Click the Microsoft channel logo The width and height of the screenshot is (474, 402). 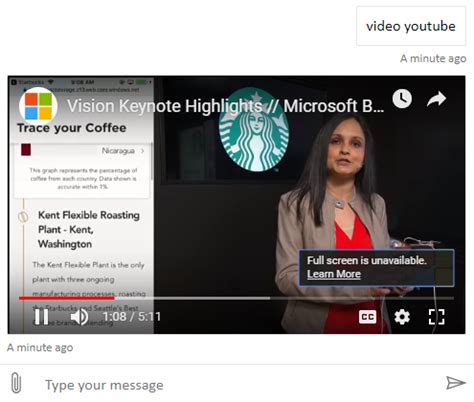(38, 106)
